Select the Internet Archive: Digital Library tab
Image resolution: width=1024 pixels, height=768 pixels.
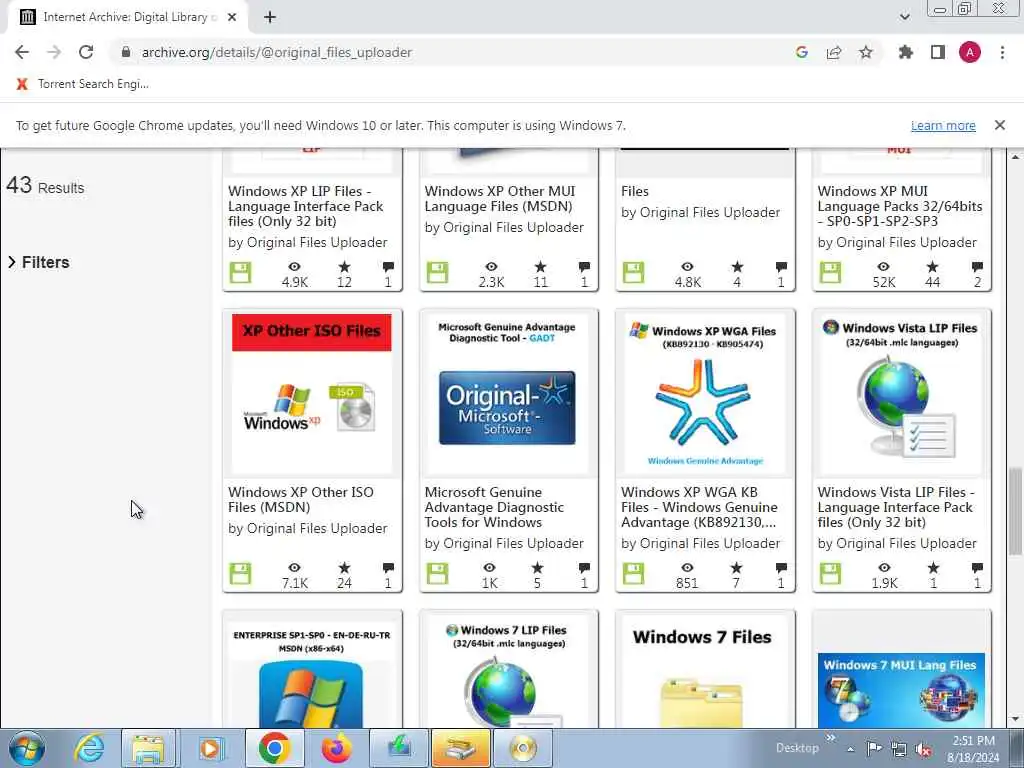point(127,17)
